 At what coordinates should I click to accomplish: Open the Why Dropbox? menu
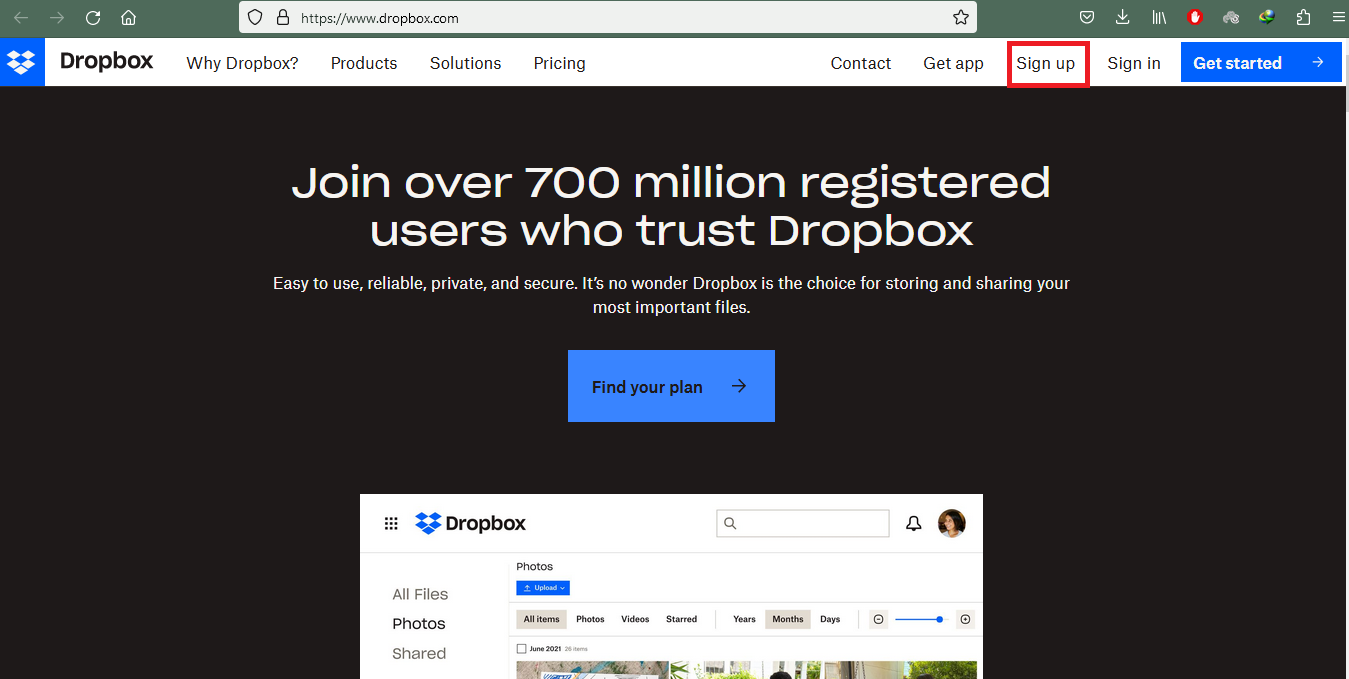(242, 63)
